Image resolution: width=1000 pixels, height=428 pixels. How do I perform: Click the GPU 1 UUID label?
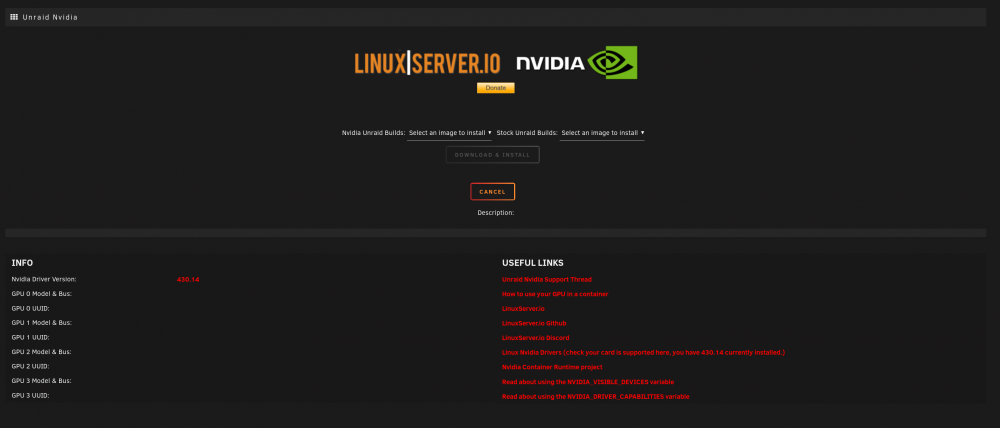pyautogui.click(x=31, y=337)
